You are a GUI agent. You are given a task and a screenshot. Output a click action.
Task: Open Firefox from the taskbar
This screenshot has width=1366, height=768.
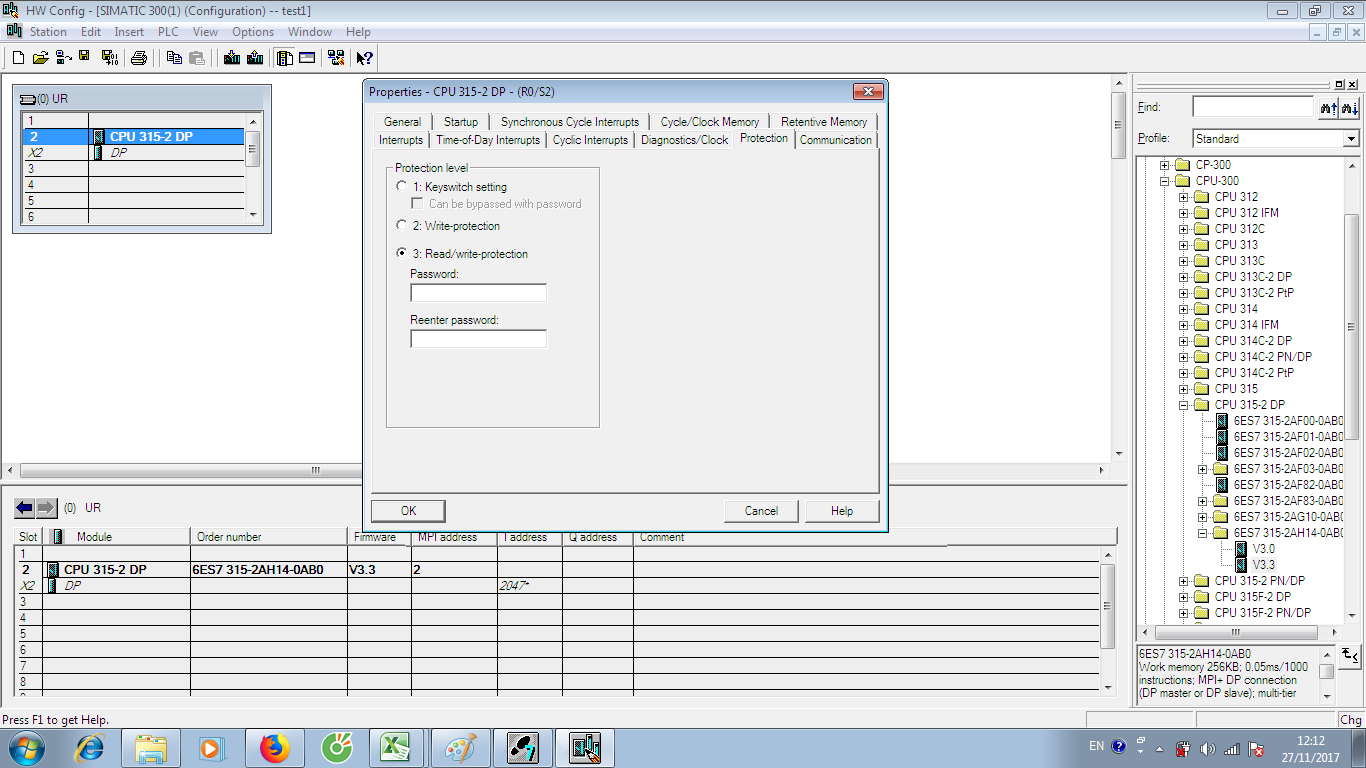click(273, 747)
